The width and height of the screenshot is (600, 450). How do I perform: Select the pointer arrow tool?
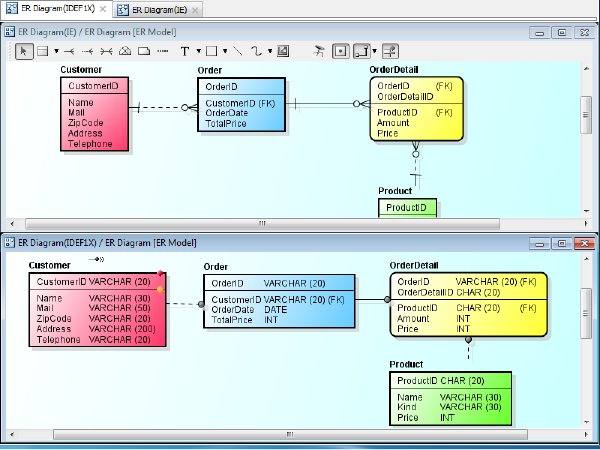(25, 50)
